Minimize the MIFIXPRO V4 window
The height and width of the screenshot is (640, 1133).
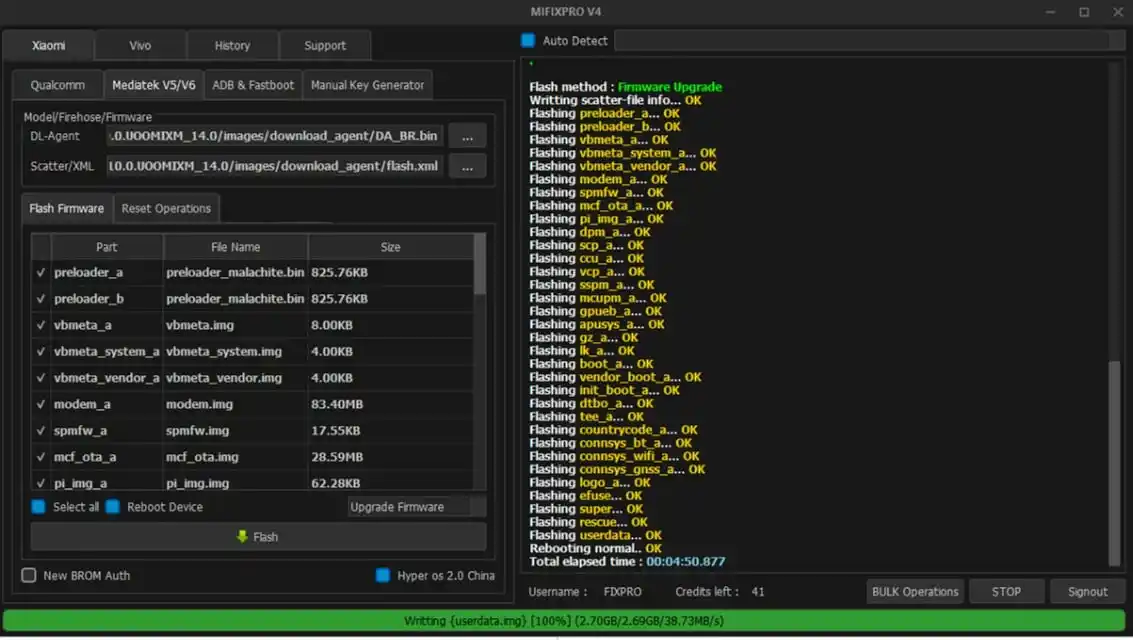(x=1050, y=12)
